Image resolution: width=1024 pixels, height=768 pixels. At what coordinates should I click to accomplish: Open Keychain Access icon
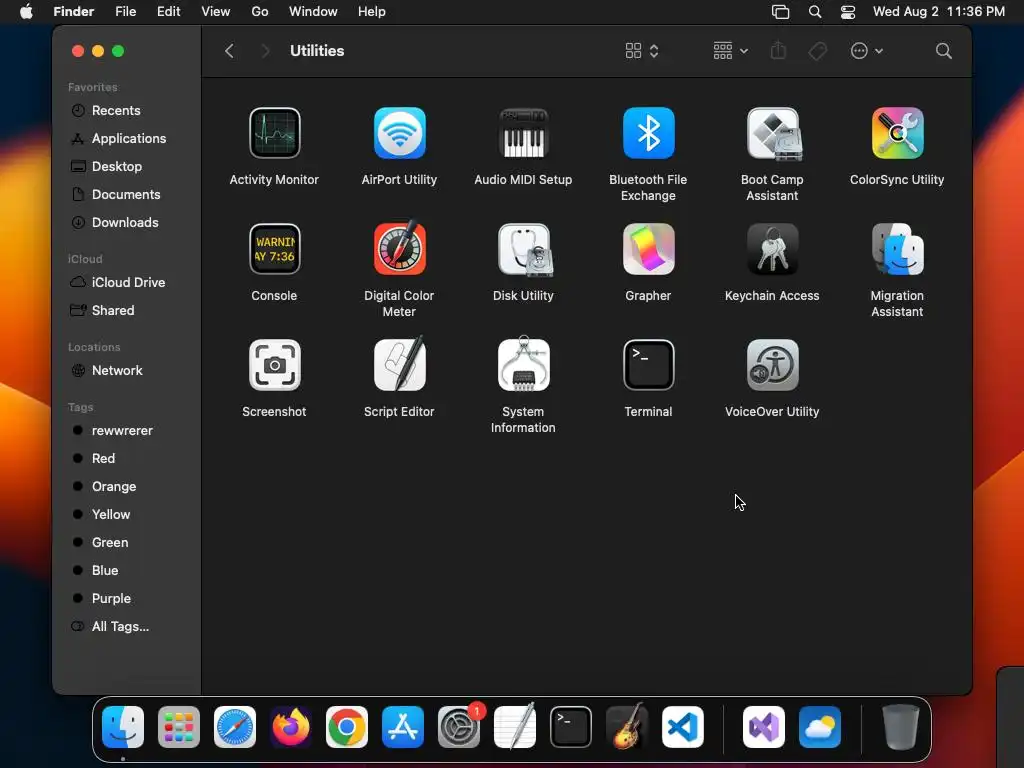click(x=773, y=249)
